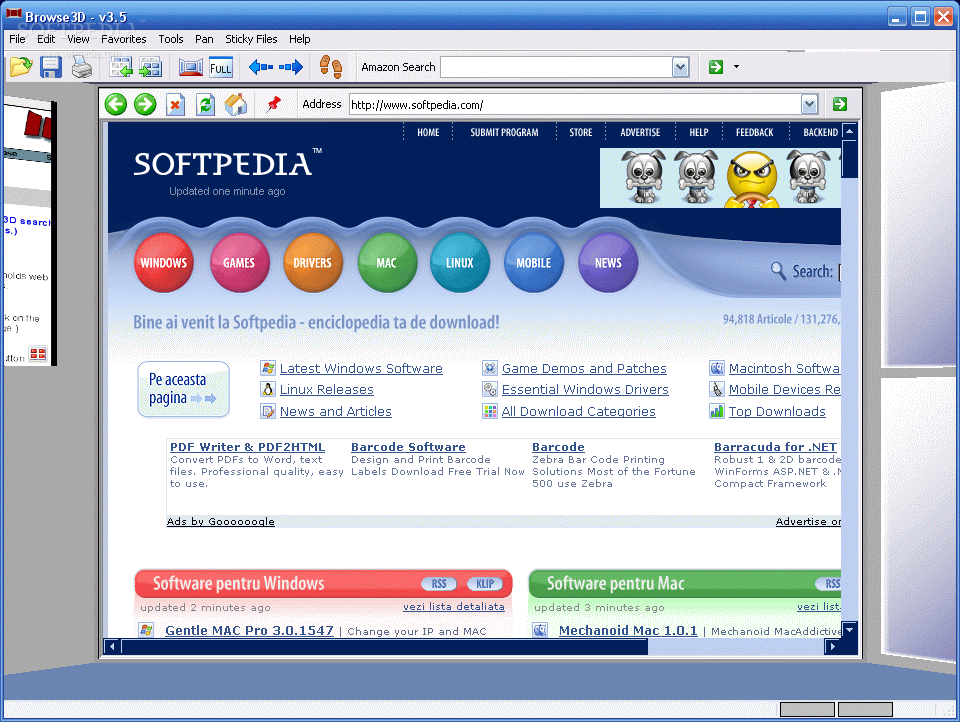Viewport: 960px width, 722px height.
Task: Open small dropdown arrow next to Amazon Go
Action: pyautogui.click(x=736, y=67)
